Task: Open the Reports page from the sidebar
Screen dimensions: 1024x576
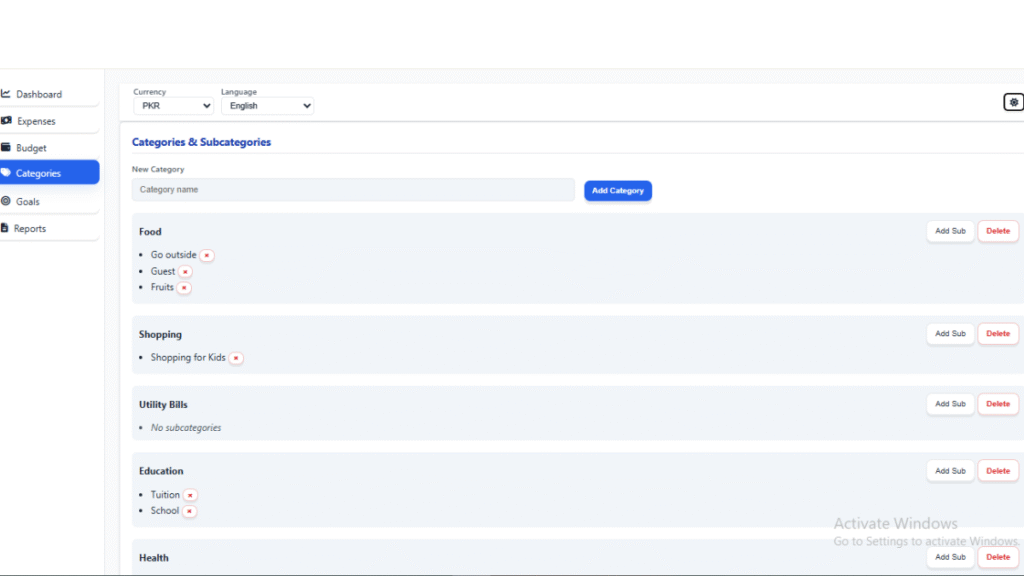Action: point(13,228)
